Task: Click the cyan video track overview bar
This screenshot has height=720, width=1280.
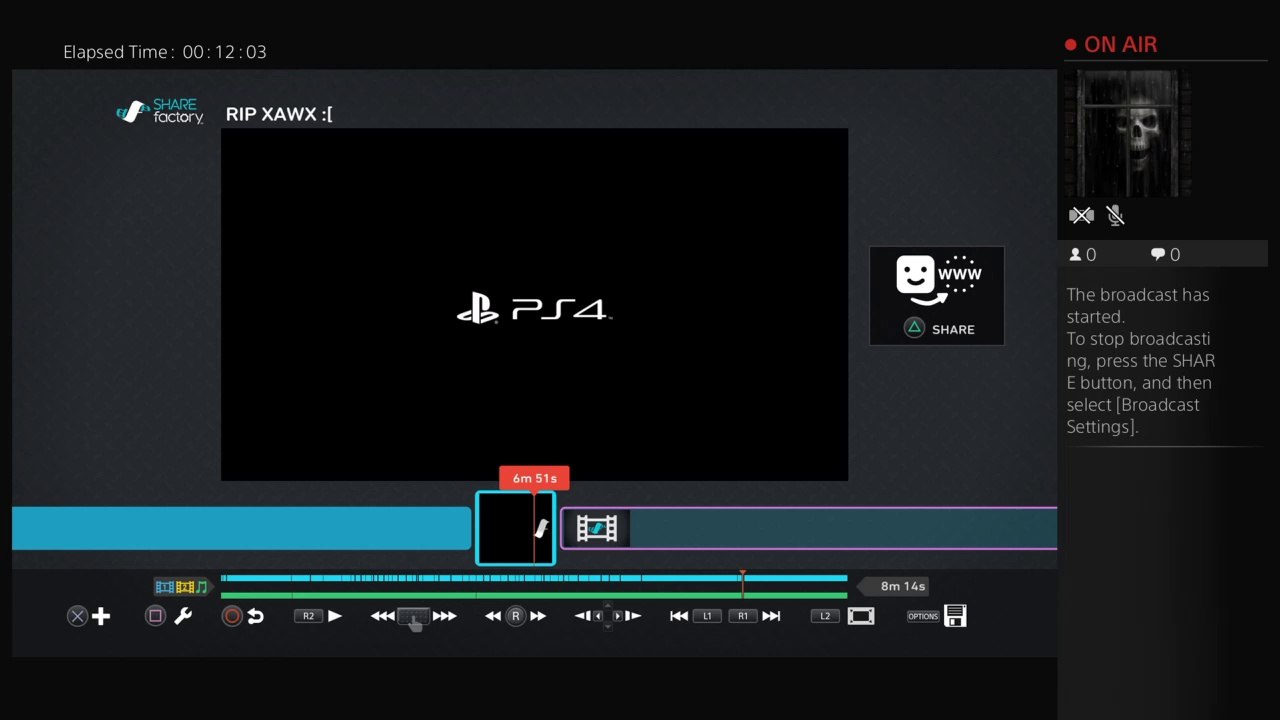Action: [x=534, y=578]
